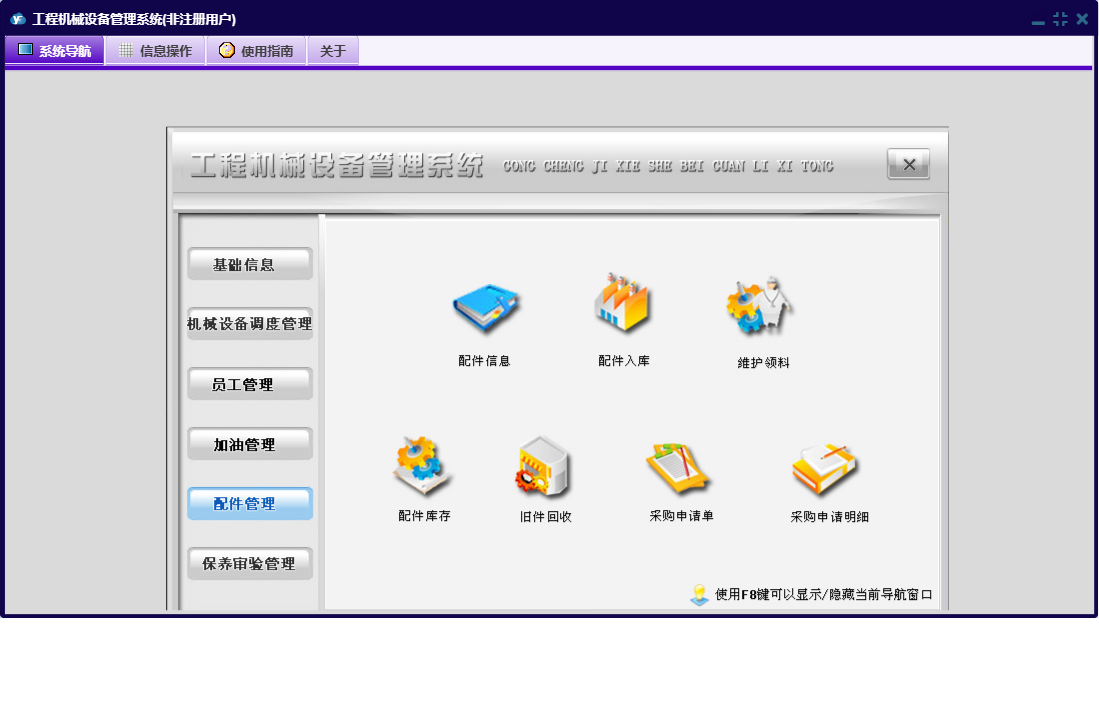Image resolution: width=1099 pixels, height=723 pixels.
Task: Switch to 系统导航 tab
Action: tap(55, 50)
